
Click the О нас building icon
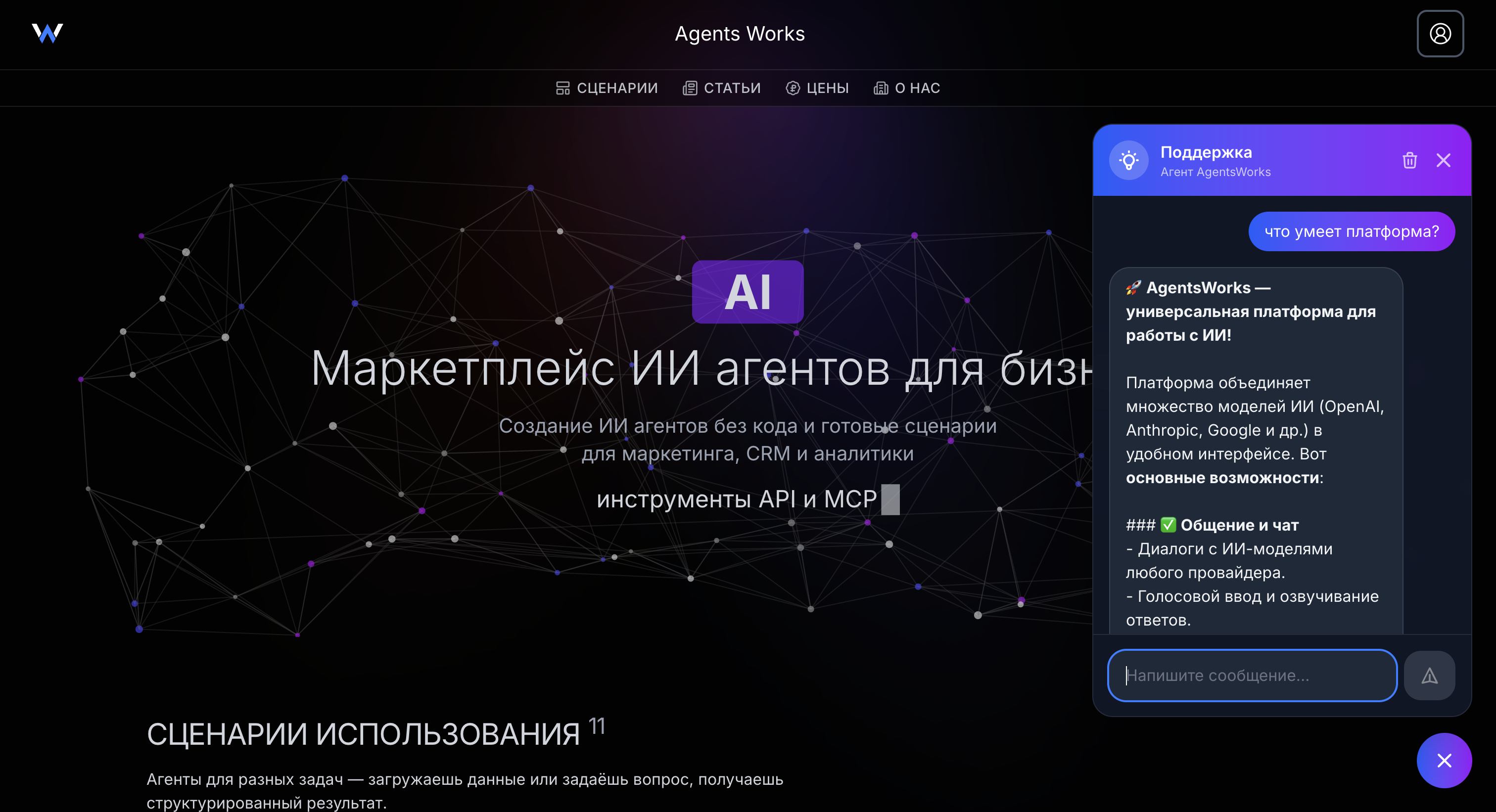881,88
